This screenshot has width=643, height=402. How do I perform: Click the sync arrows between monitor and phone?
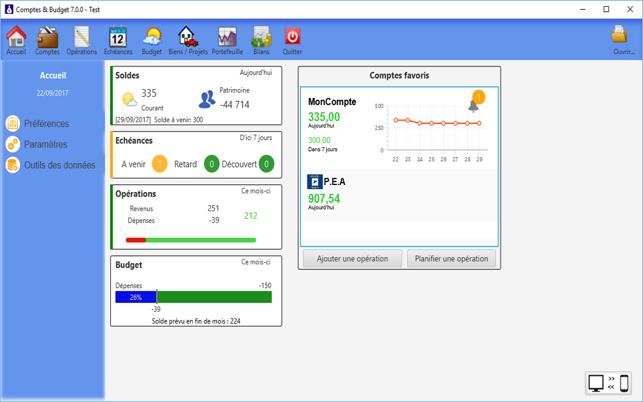click(611, 383)
